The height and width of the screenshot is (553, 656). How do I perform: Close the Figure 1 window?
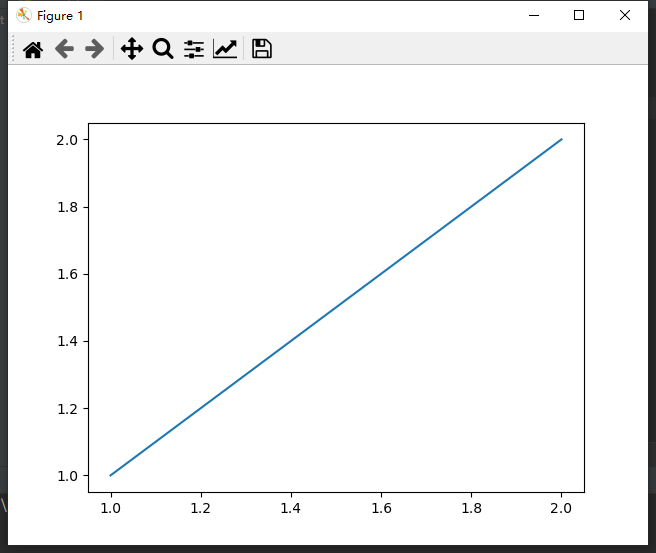pos(625,15)
